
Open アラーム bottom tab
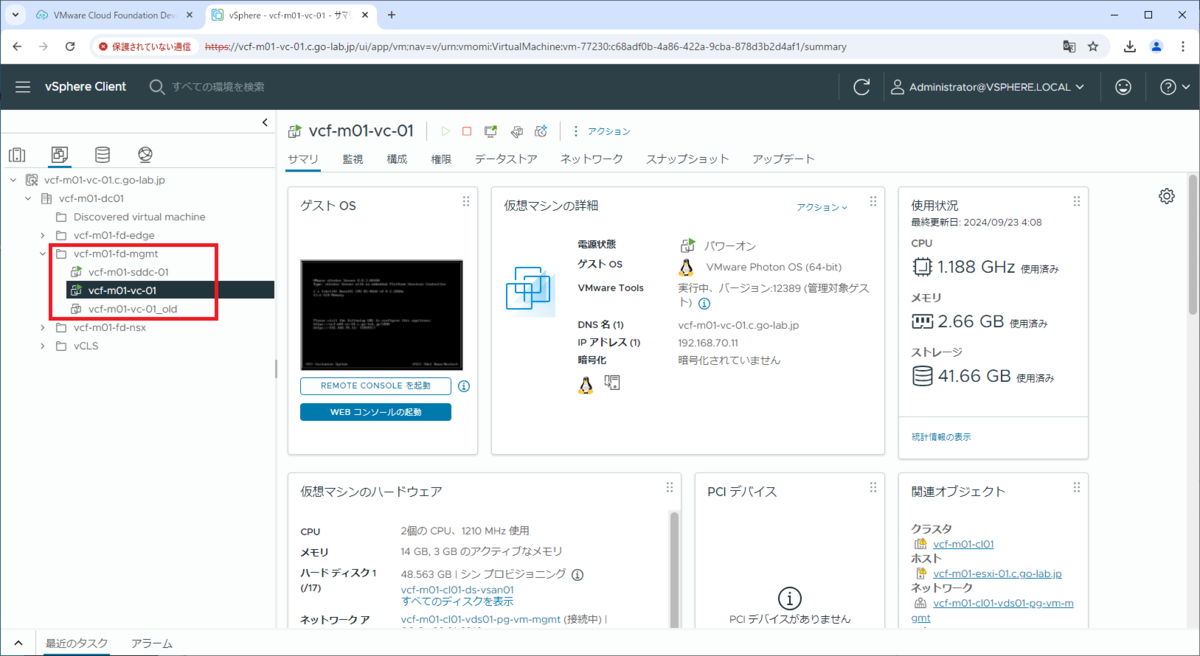[x=151, y=643]
